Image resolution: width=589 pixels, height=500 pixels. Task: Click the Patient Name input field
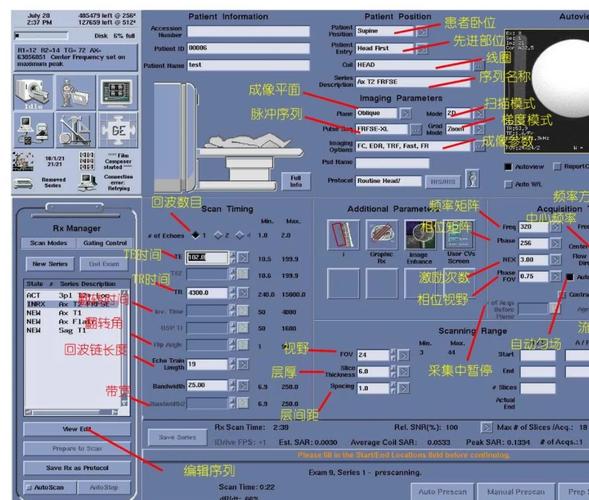tap(249, 65)
